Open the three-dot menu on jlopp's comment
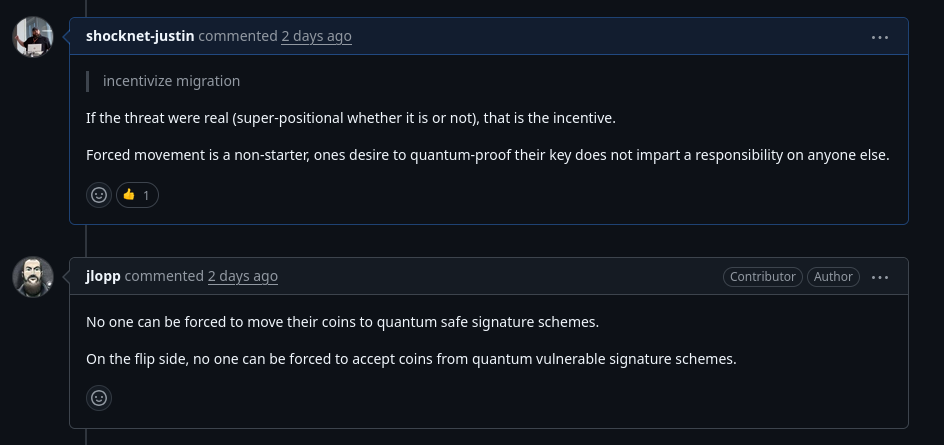Screen dimensions: 944x445 880,277
